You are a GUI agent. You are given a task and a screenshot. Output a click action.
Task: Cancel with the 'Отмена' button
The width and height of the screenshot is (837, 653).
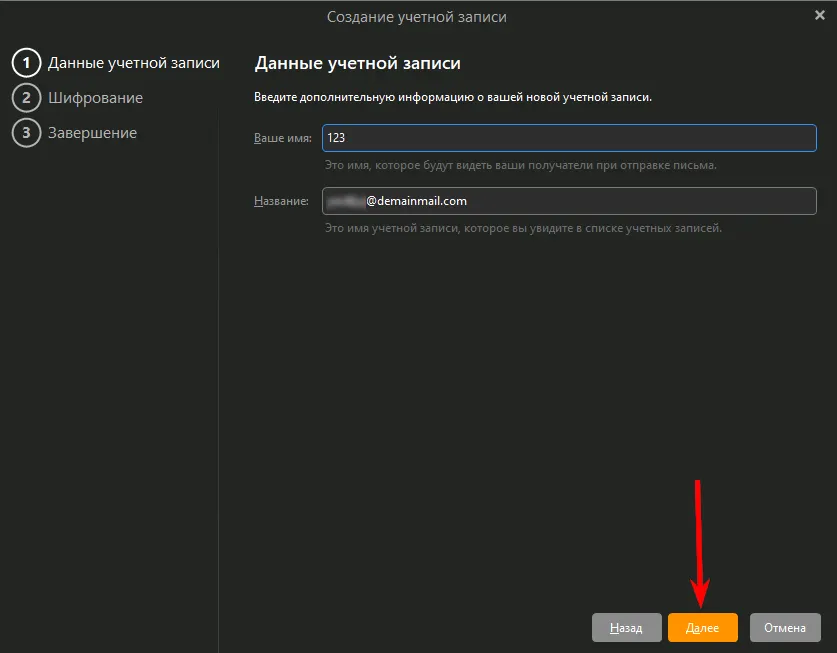pos(785,628)
